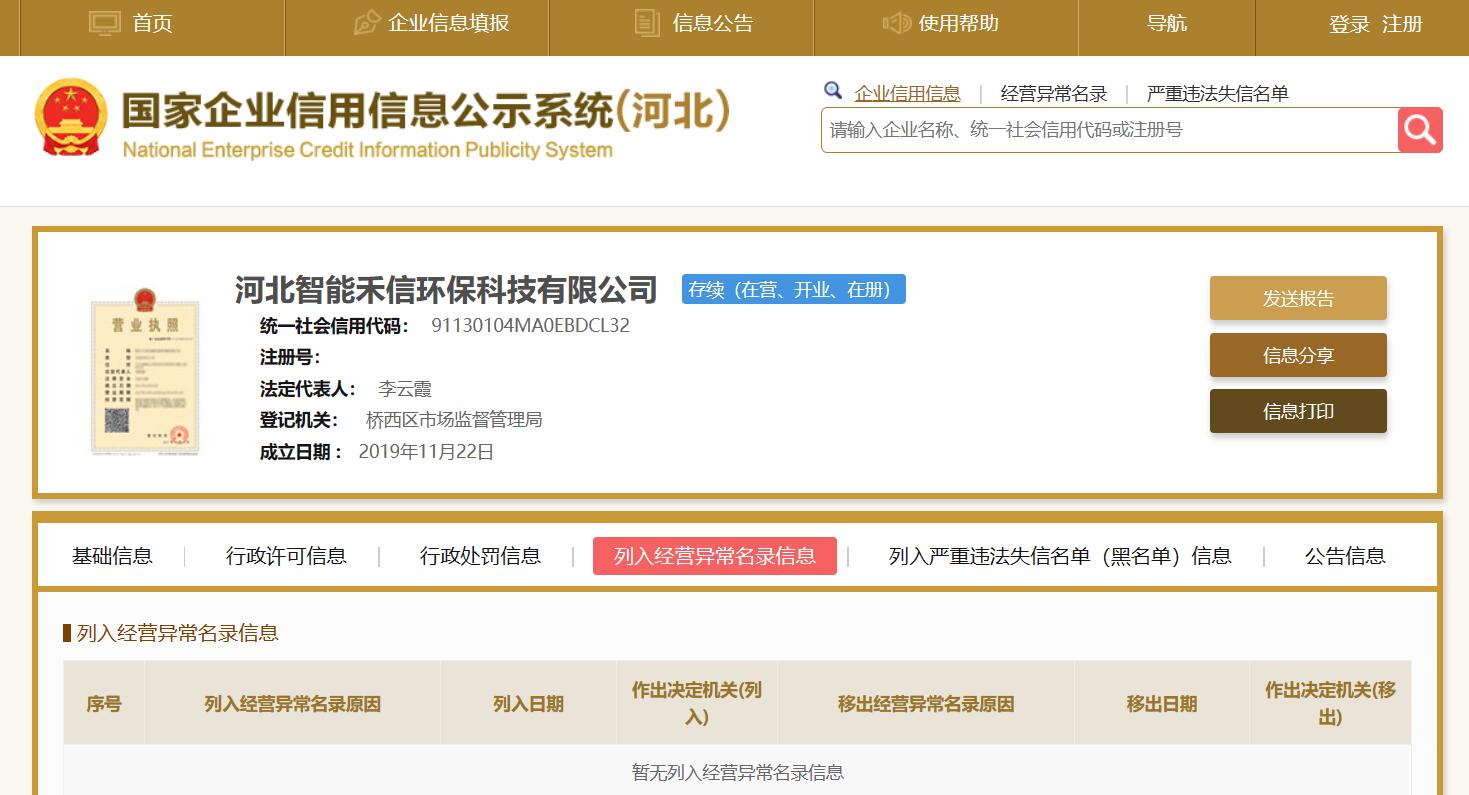Viewport: 1469px width, 795px height.
Task: Switch to the 行政处罚信息 tab
Action: pyautogui.click(x=480, y=556)
